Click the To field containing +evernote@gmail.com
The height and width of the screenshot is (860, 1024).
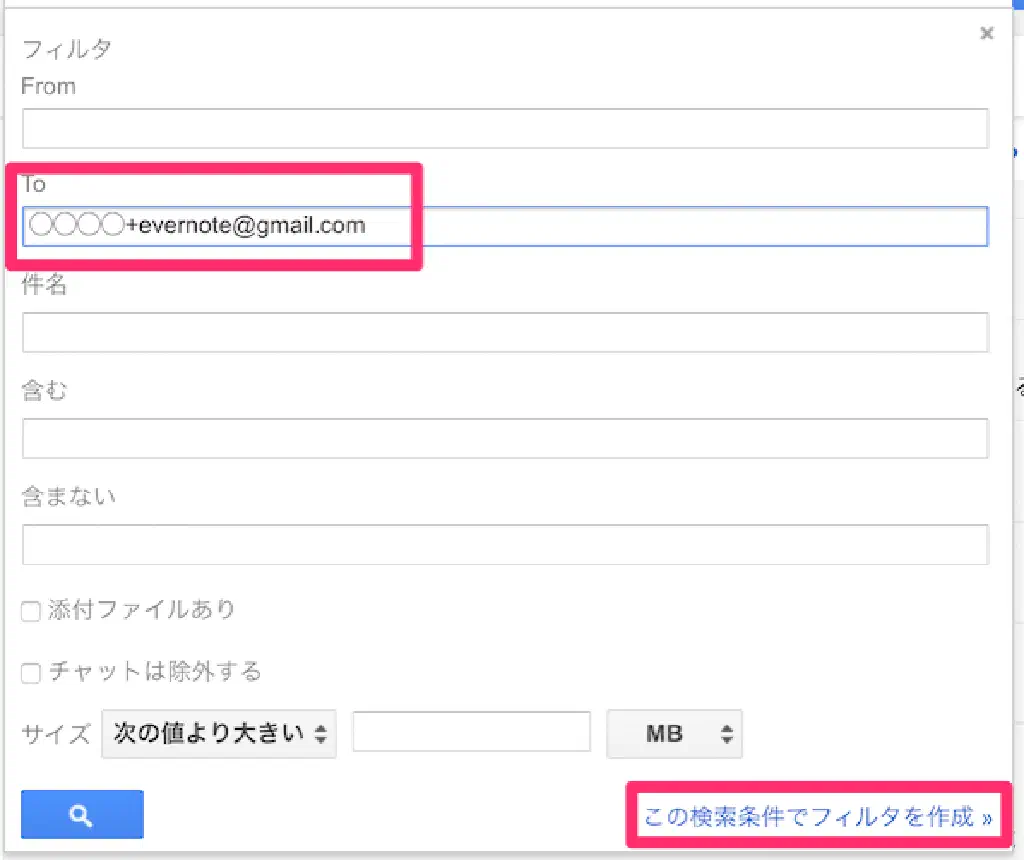pyautogui.click(x=505, y=226)
